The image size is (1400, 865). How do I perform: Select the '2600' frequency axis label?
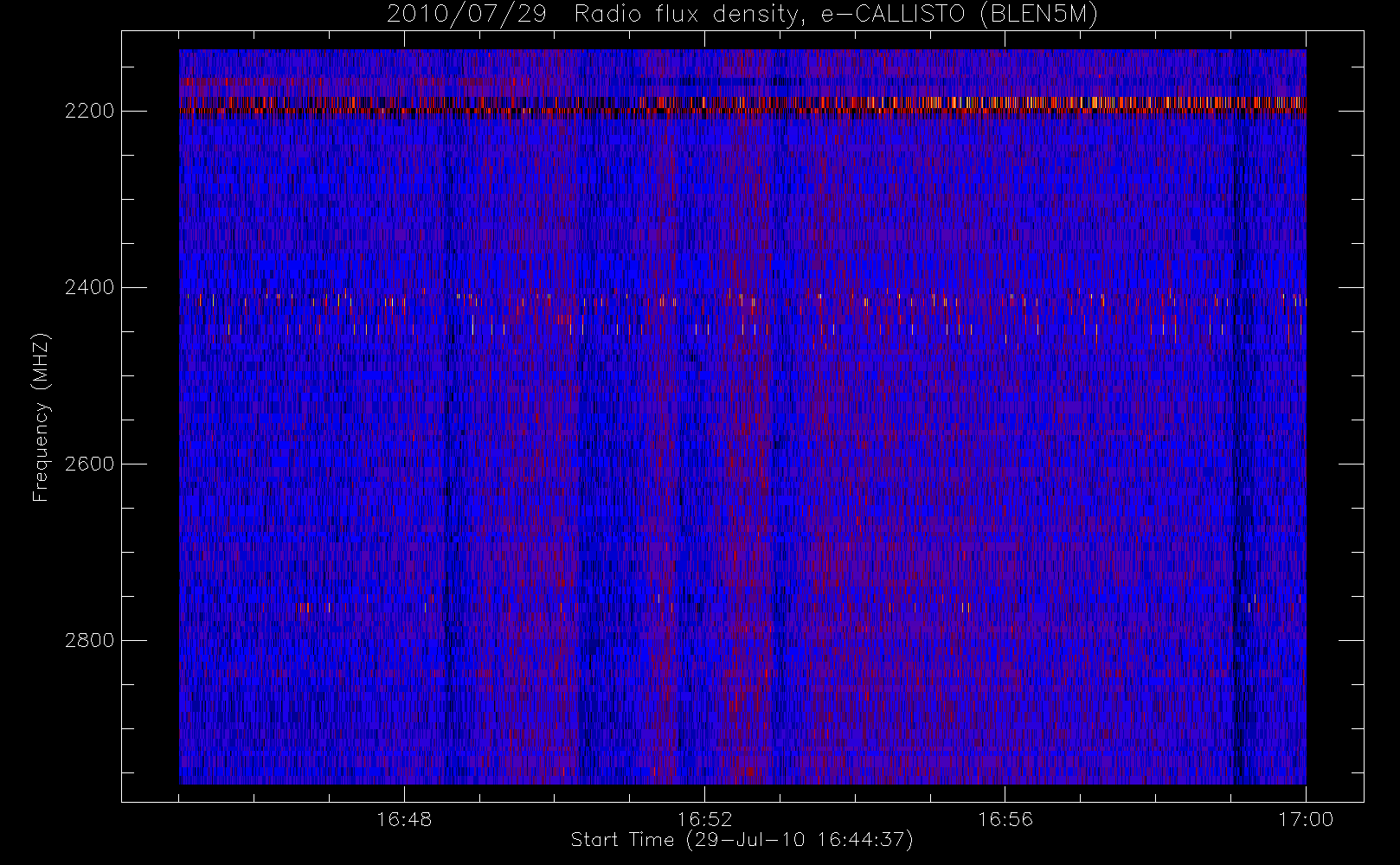[x=89, y=465]
